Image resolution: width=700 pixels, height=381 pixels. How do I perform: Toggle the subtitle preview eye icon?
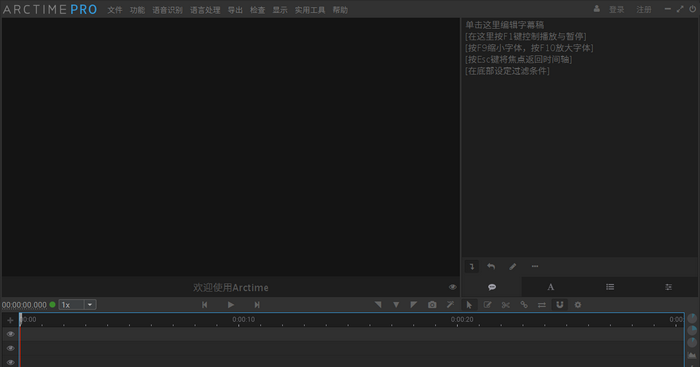coord(453,287)
